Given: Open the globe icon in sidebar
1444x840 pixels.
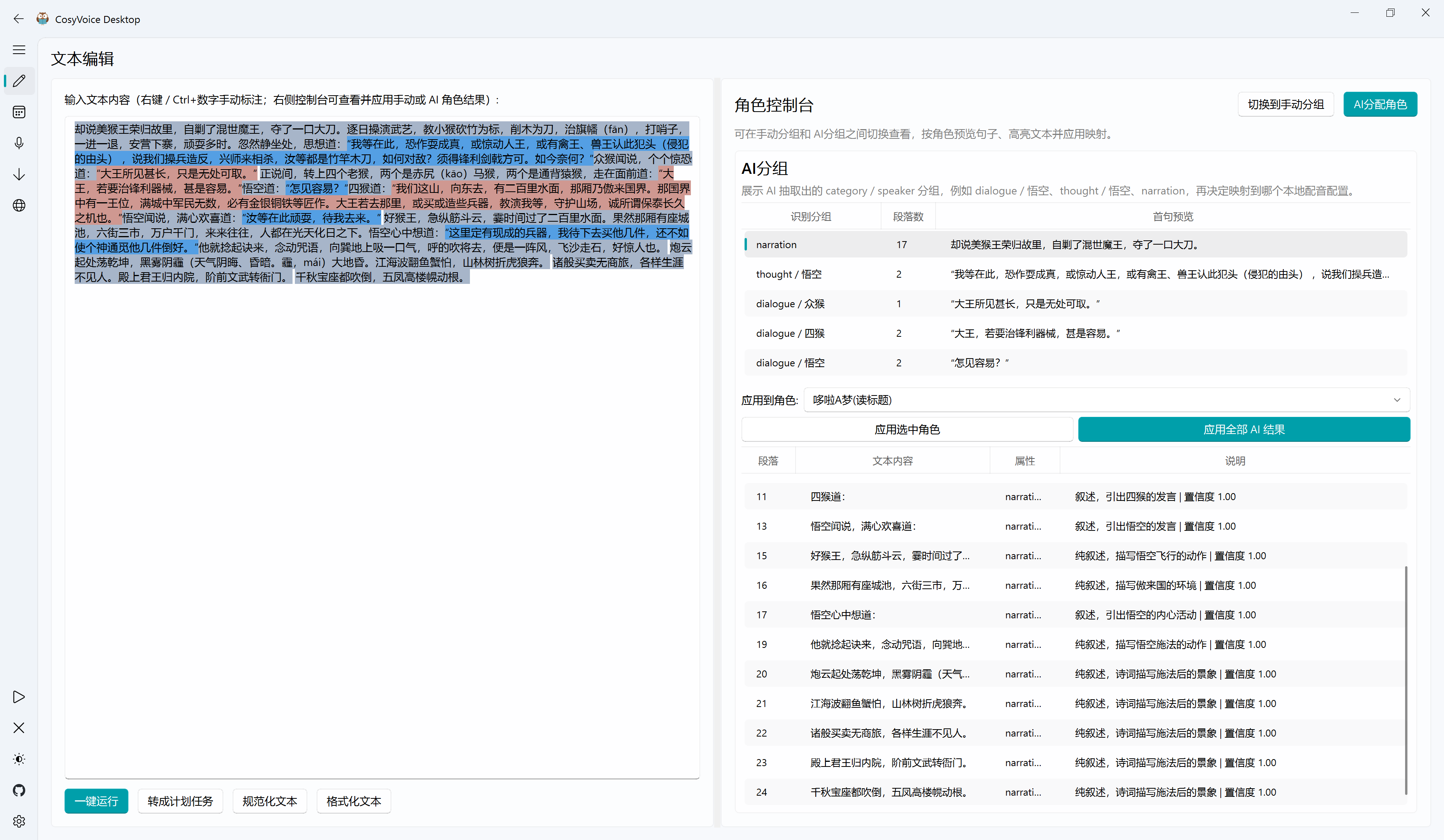Looking at the screenshot, I should [x=19, y=205].
